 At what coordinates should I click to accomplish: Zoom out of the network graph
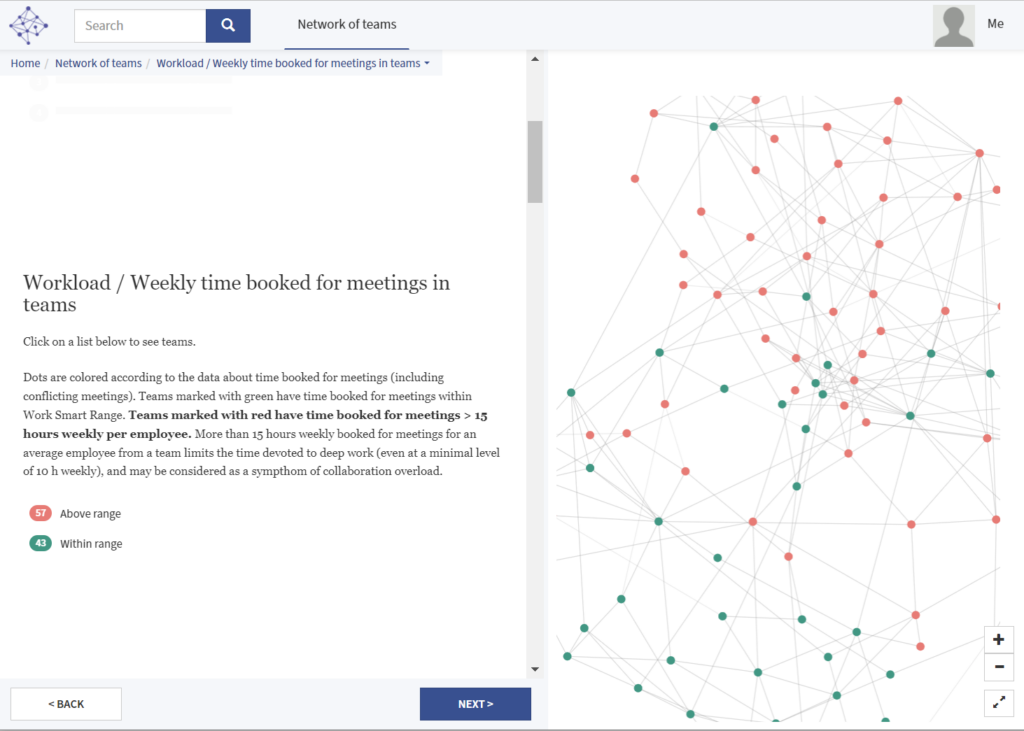coord(998,667)
